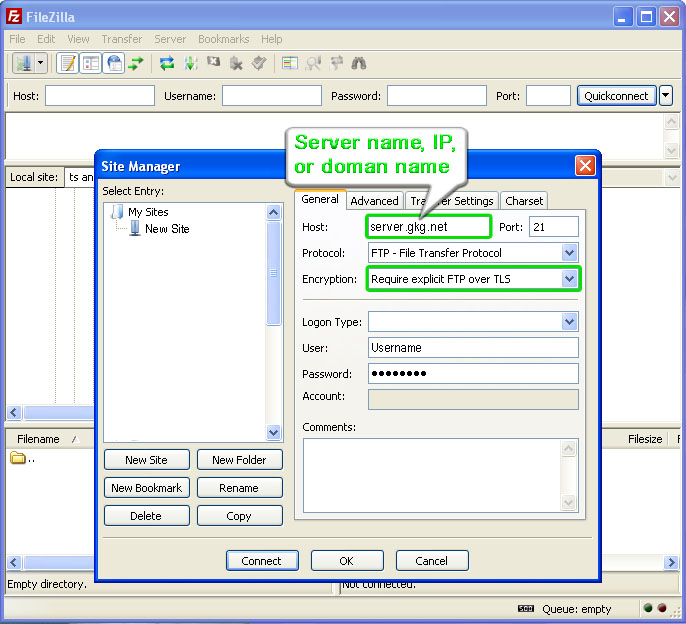Select the New Site entry
Screen dimensions: 686x624
point(167,229)
